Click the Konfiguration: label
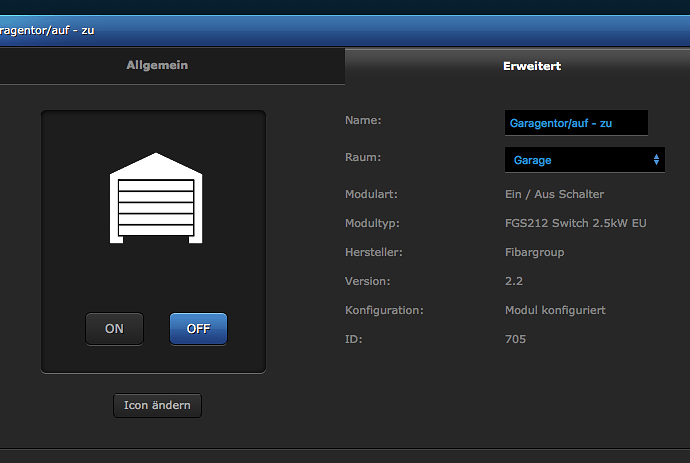690x463 pixels. (384, 310)
